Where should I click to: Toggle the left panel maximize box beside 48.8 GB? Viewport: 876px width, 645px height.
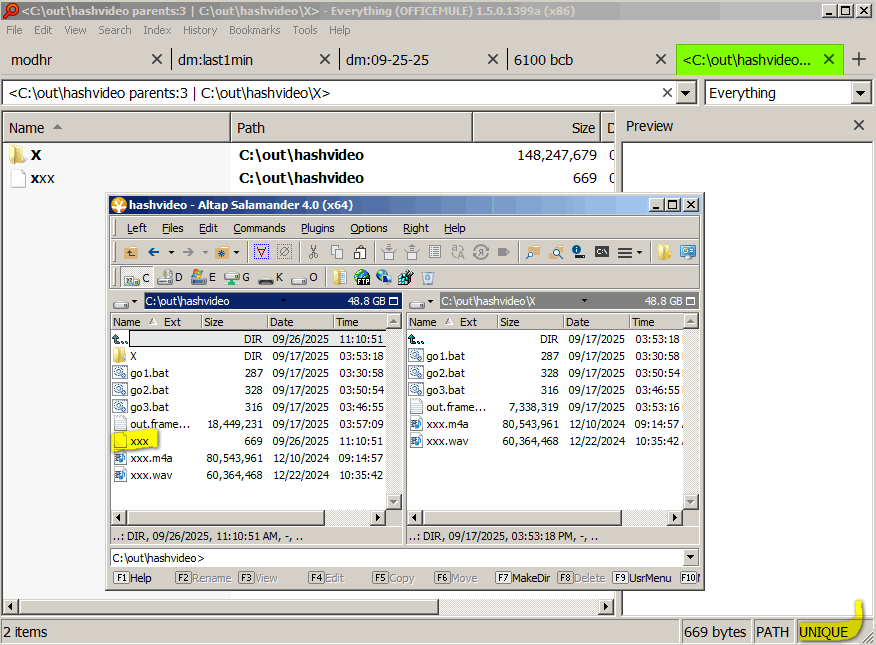click(x=393, y=301)
